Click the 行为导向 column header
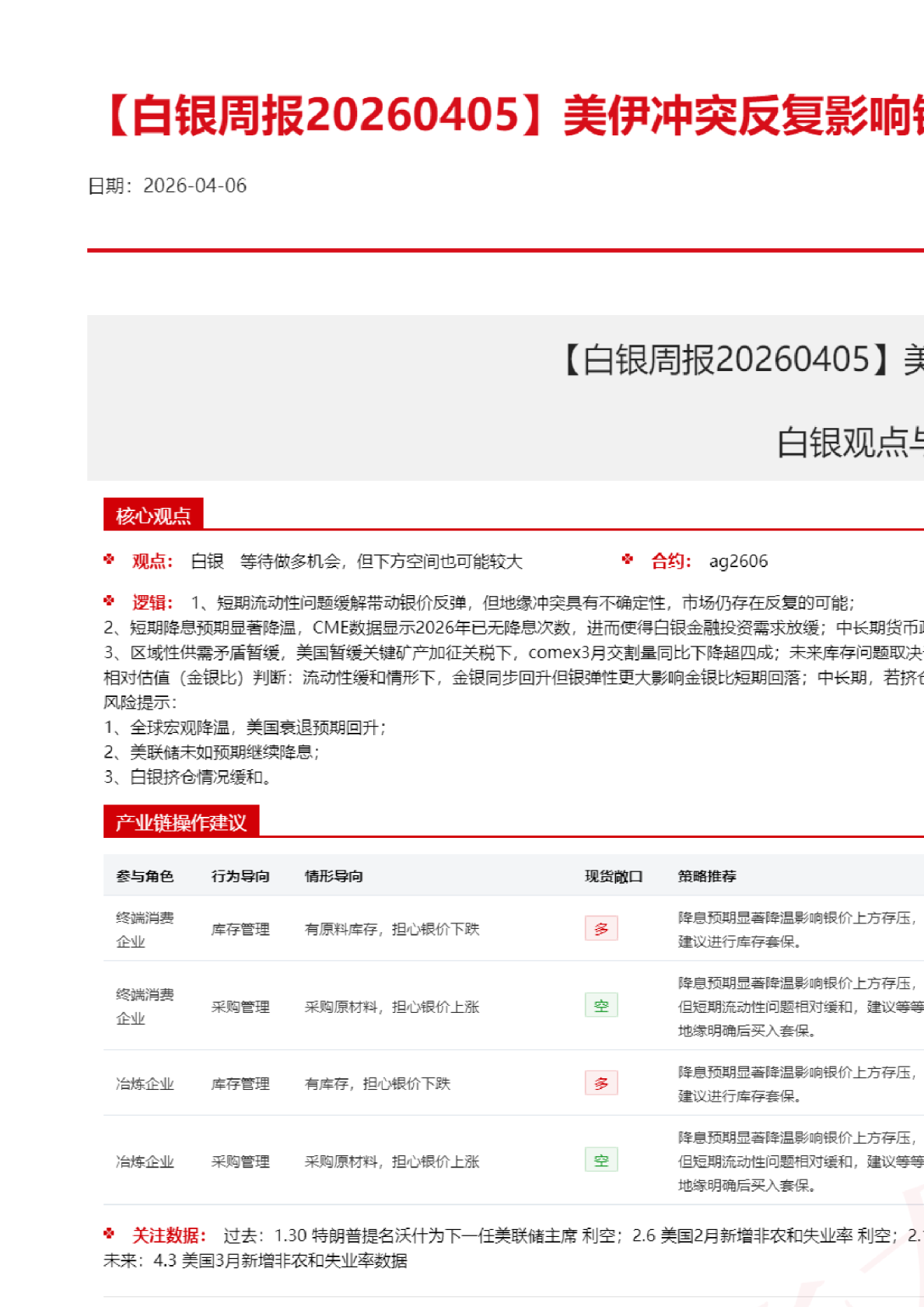This screenshot has width=924, height=1307. tap(240, 877)
